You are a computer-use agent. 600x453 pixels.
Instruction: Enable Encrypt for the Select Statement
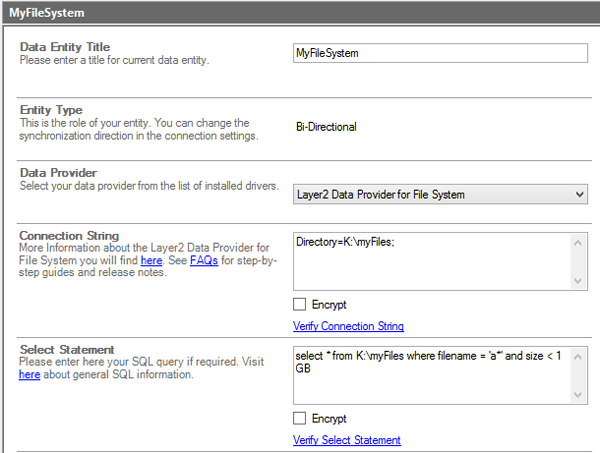300,419
